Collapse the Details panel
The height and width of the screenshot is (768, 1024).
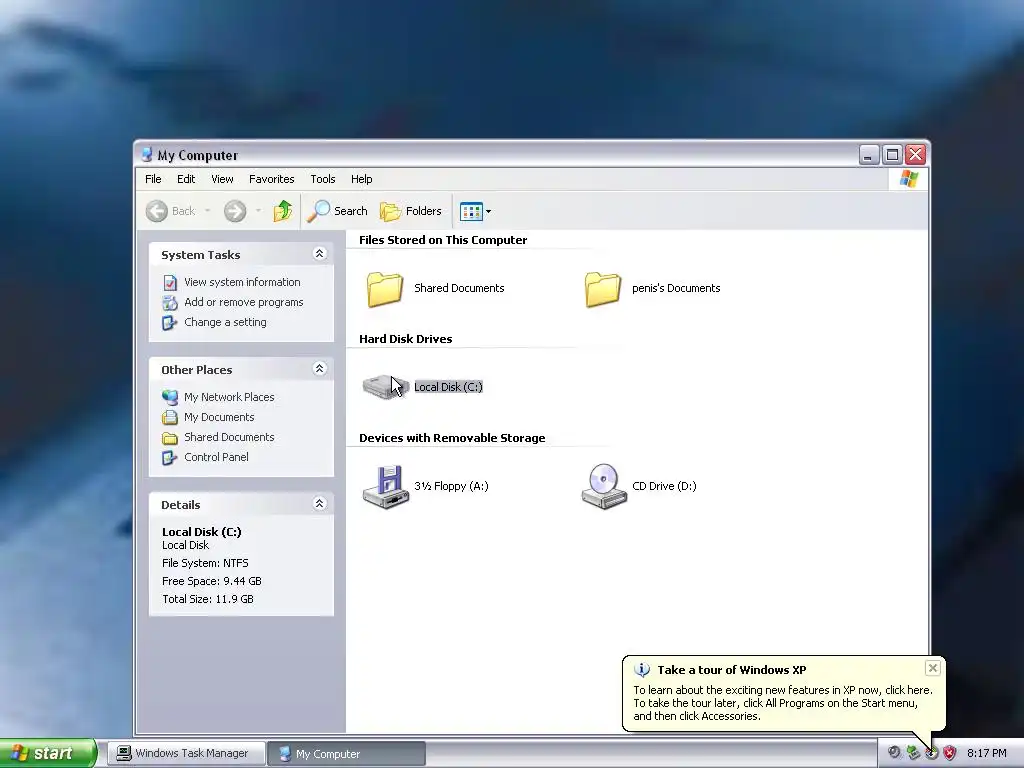point(319,504)
